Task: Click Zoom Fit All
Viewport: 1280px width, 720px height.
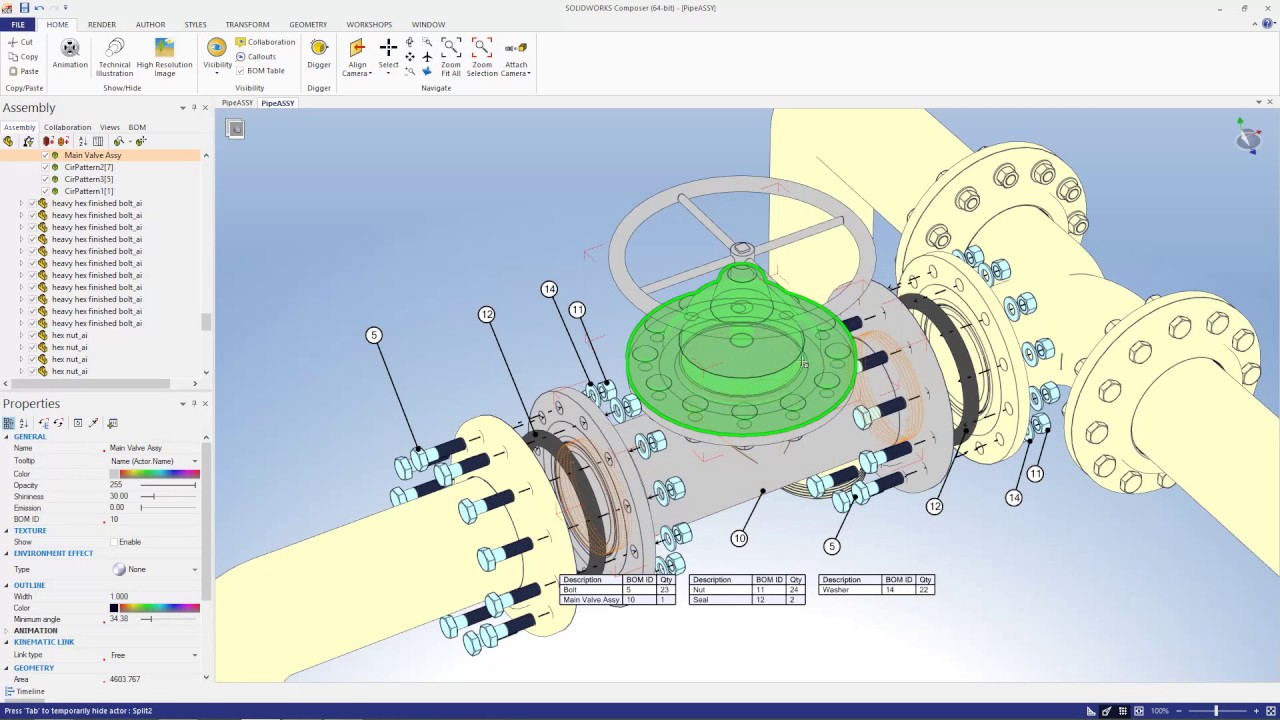Action: (451, 57)
